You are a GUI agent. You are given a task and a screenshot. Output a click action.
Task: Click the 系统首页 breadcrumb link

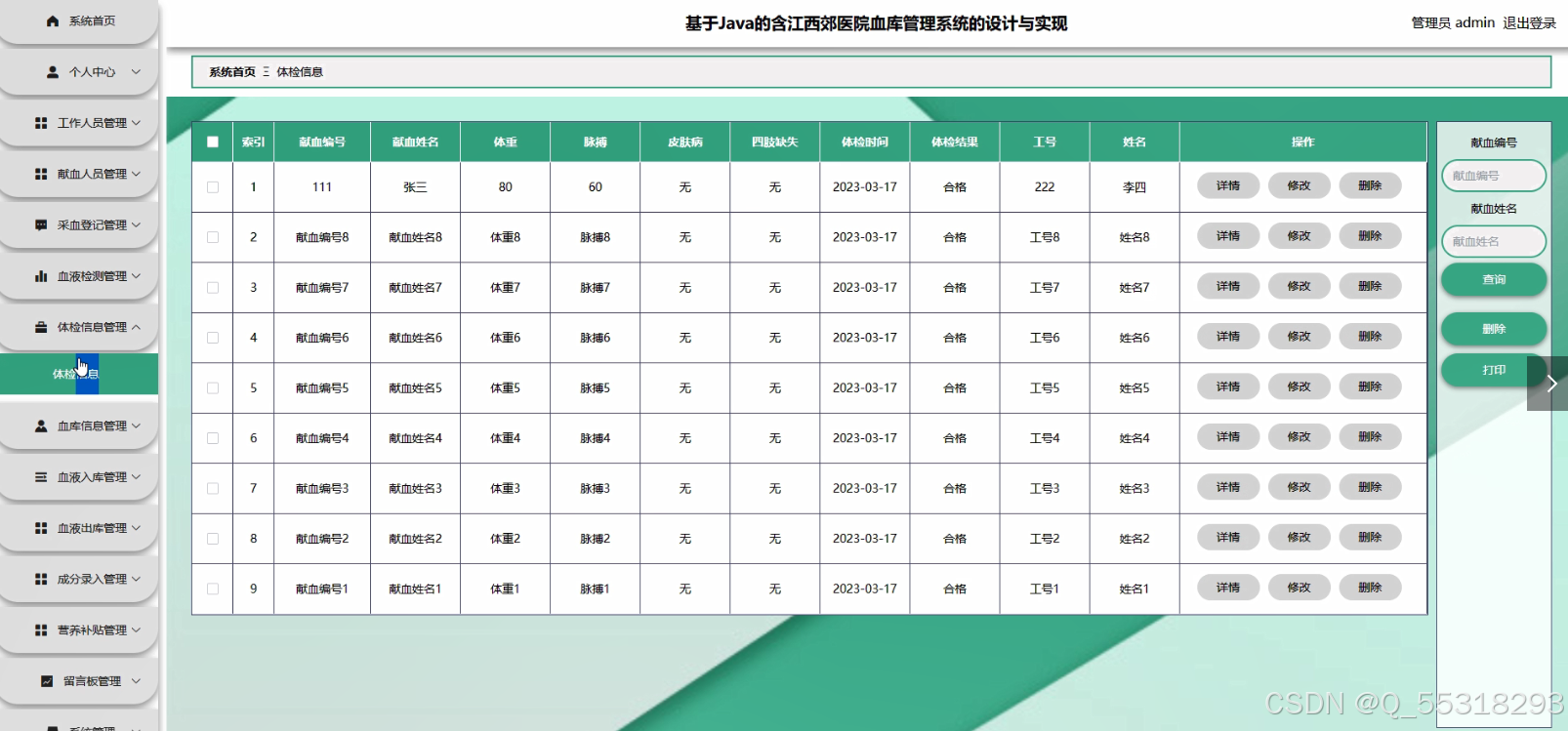click(x=232, y=72)
